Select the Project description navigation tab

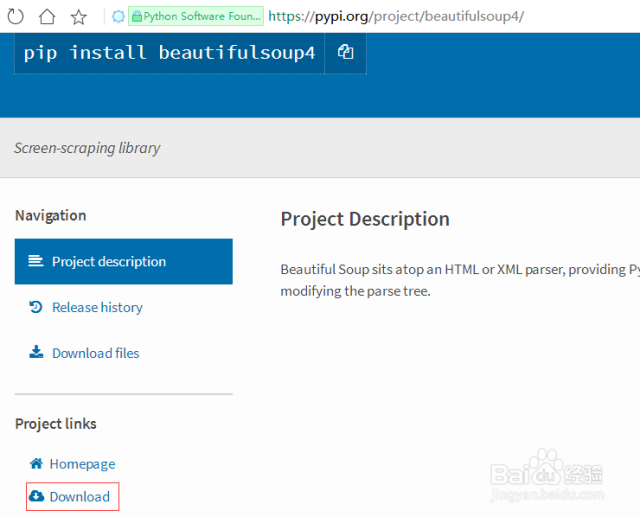point(109,261)
